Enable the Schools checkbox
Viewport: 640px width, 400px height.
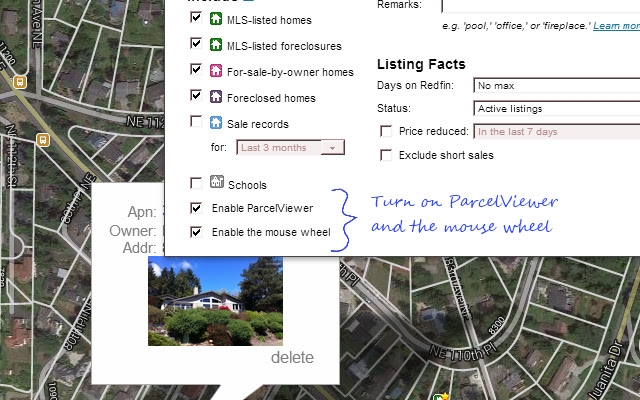(196, 183)
